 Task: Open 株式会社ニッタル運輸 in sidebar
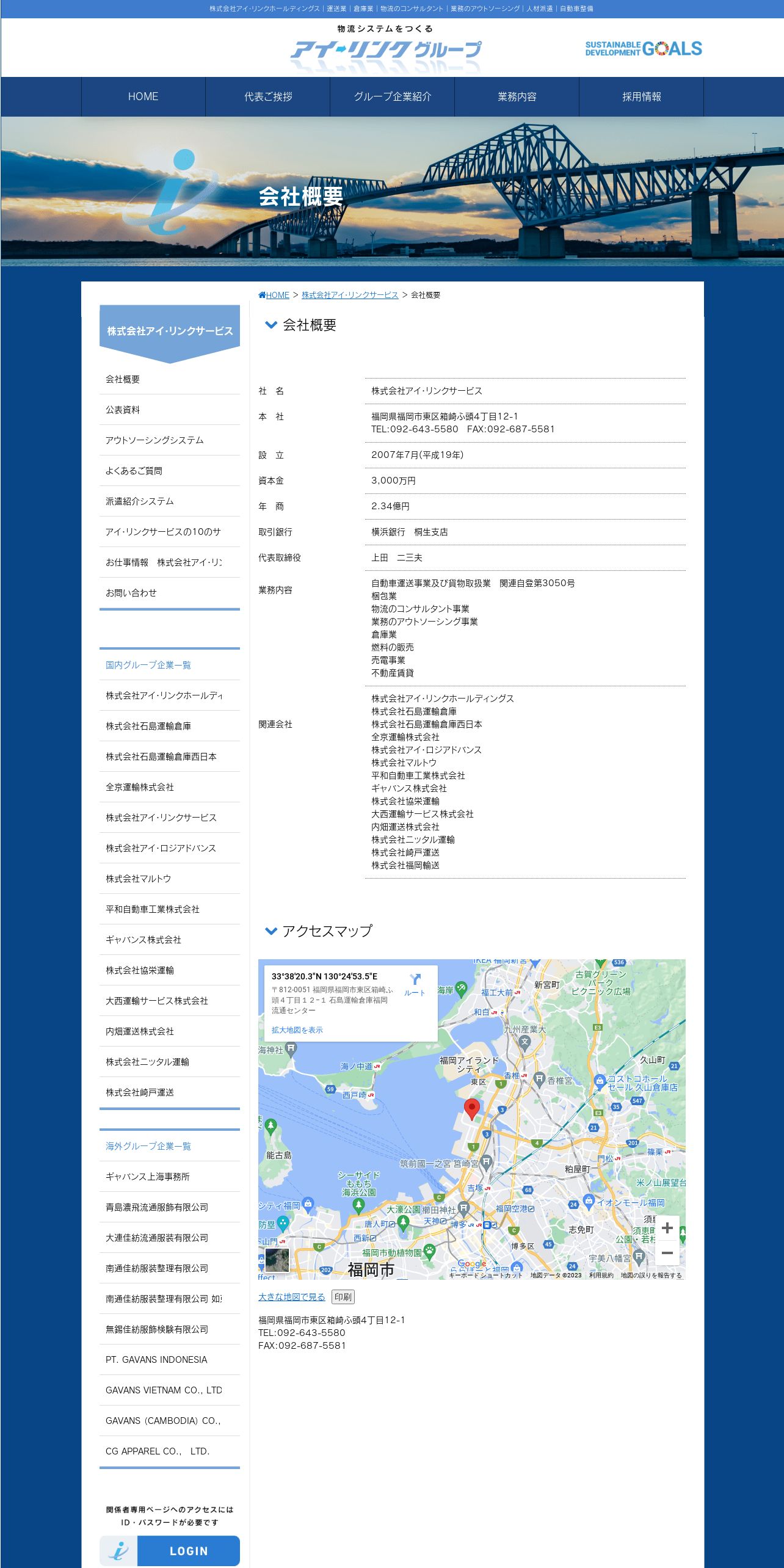point(170,1062)
